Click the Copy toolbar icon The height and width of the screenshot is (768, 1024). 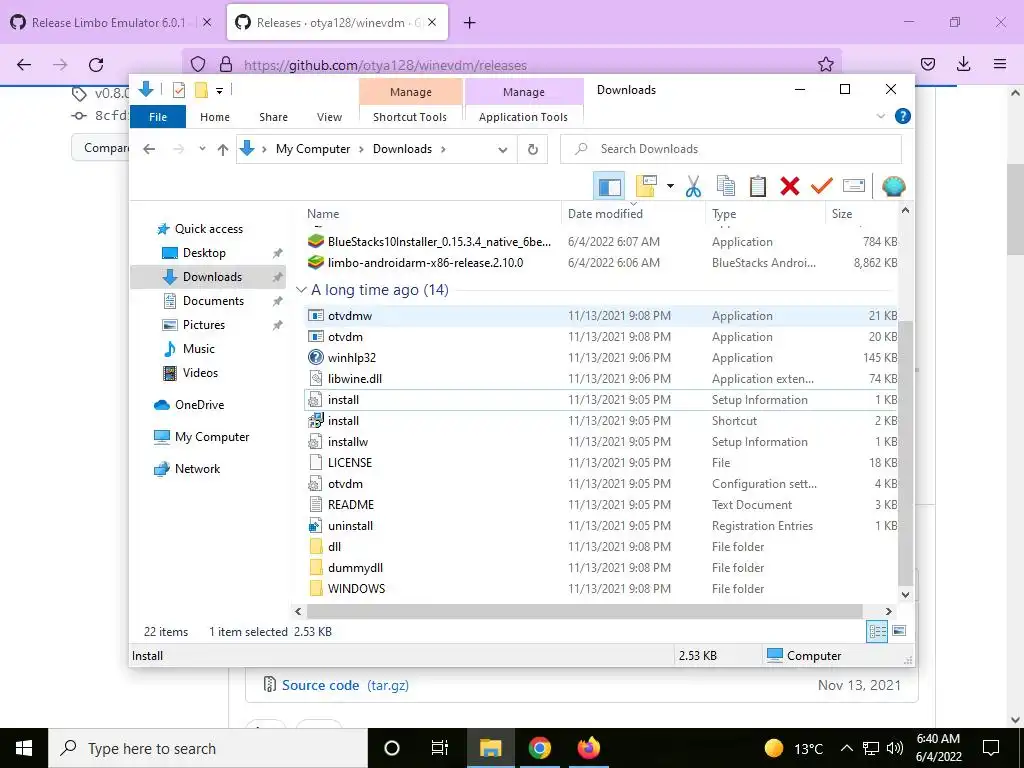726,186
